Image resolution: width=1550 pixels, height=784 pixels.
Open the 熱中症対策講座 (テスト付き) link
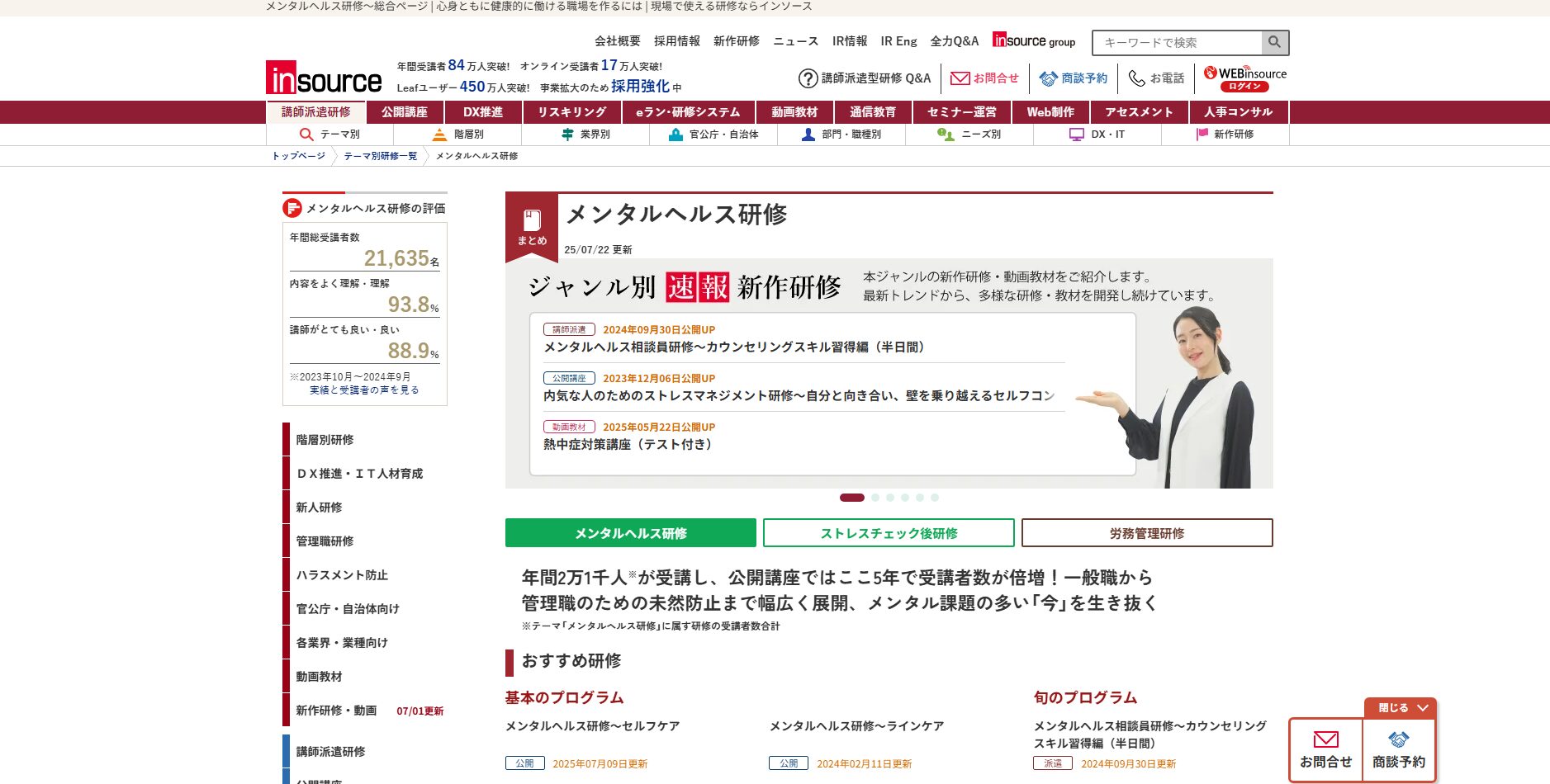tap(628, 445)
